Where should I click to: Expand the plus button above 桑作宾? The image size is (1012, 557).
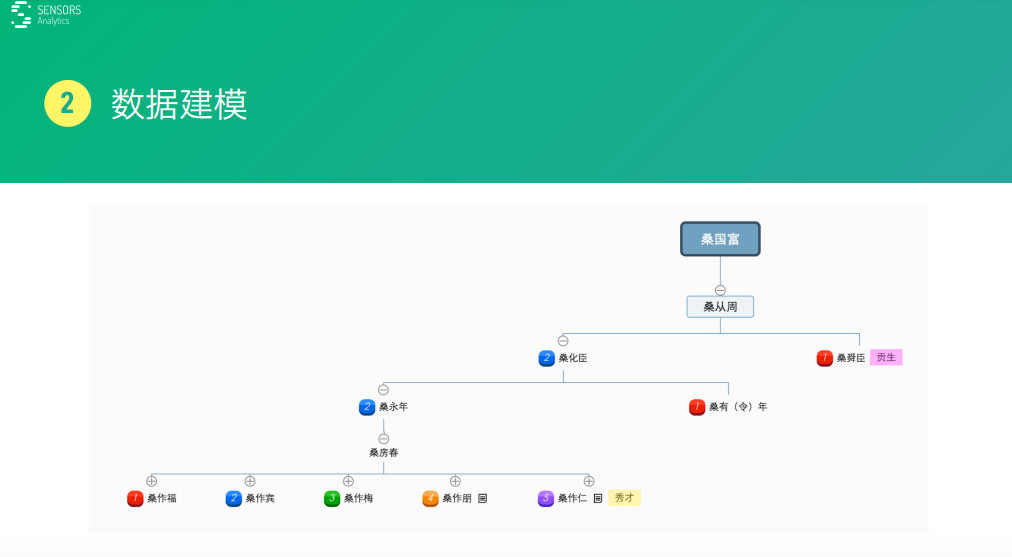(x=250, y=481)
